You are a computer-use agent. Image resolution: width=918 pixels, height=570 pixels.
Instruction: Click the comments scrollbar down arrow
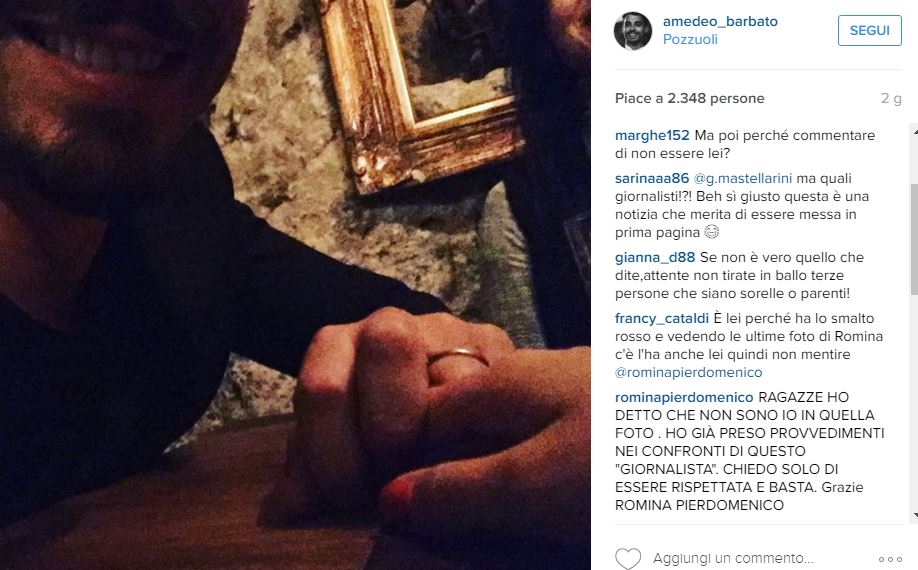pos(914,516)
